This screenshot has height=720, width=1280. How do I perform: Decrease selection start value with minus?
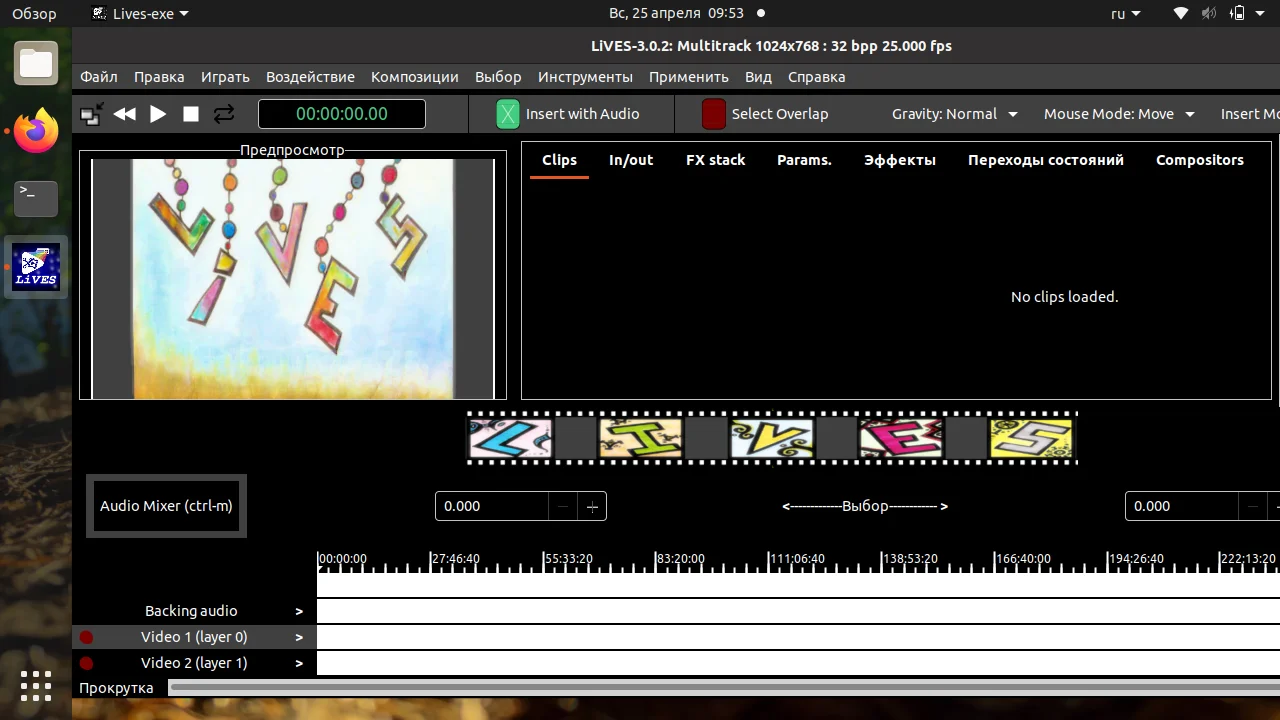point(563,507)
